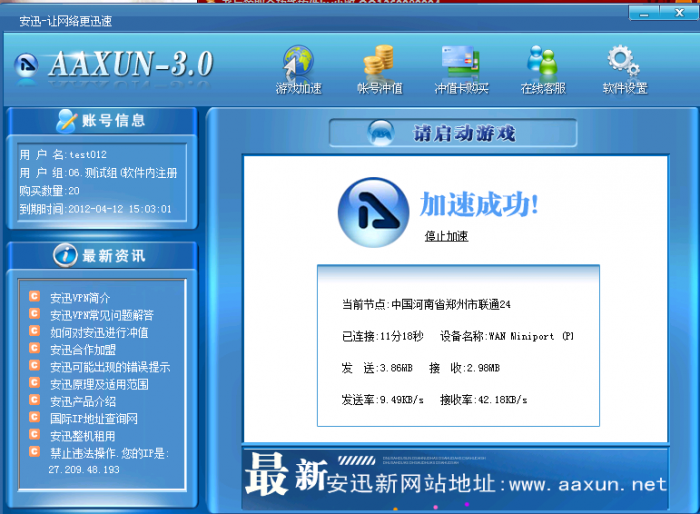The height and width of the screenshot is (514, 700).
Task: Click the 游戏加速 label text
Action: (x=298, y=88)
